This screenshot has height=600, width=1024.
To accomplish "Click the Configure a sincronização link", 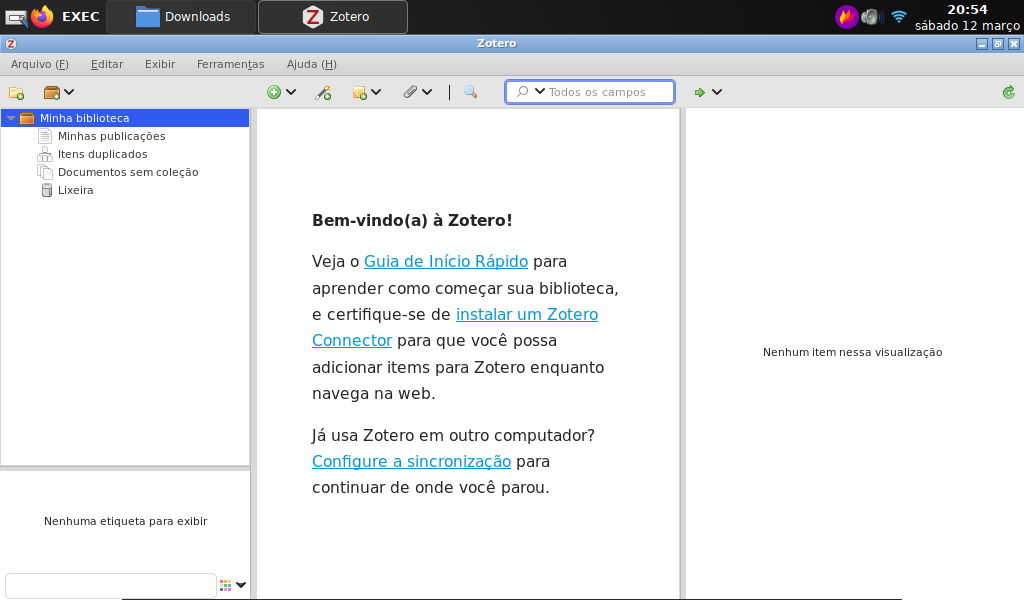I will (411, 461).
